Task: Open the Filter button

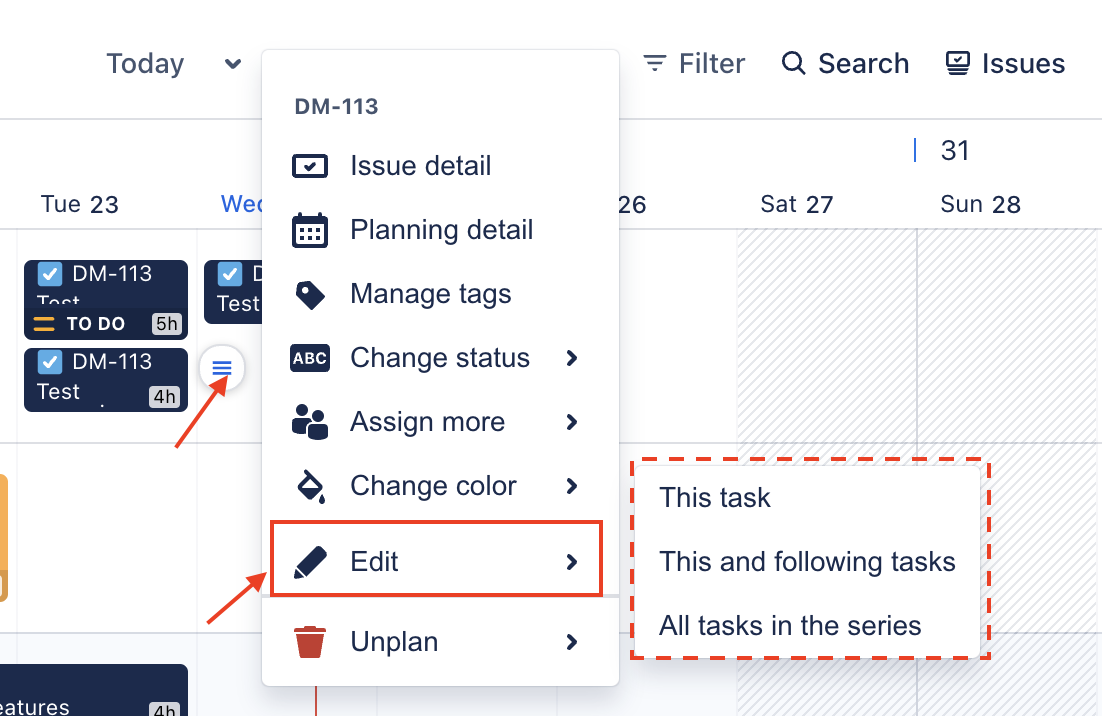Action: coord(694,64)
